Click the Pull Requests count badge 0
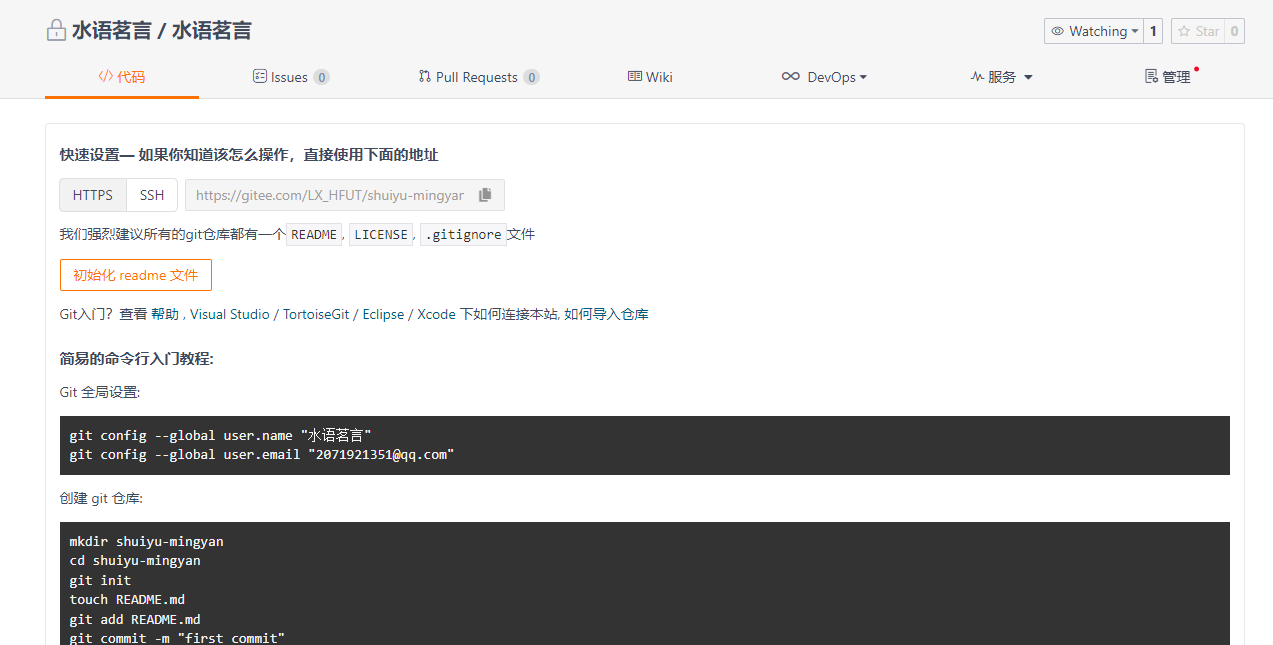The image size is (1273, 645). click(531, 77)
